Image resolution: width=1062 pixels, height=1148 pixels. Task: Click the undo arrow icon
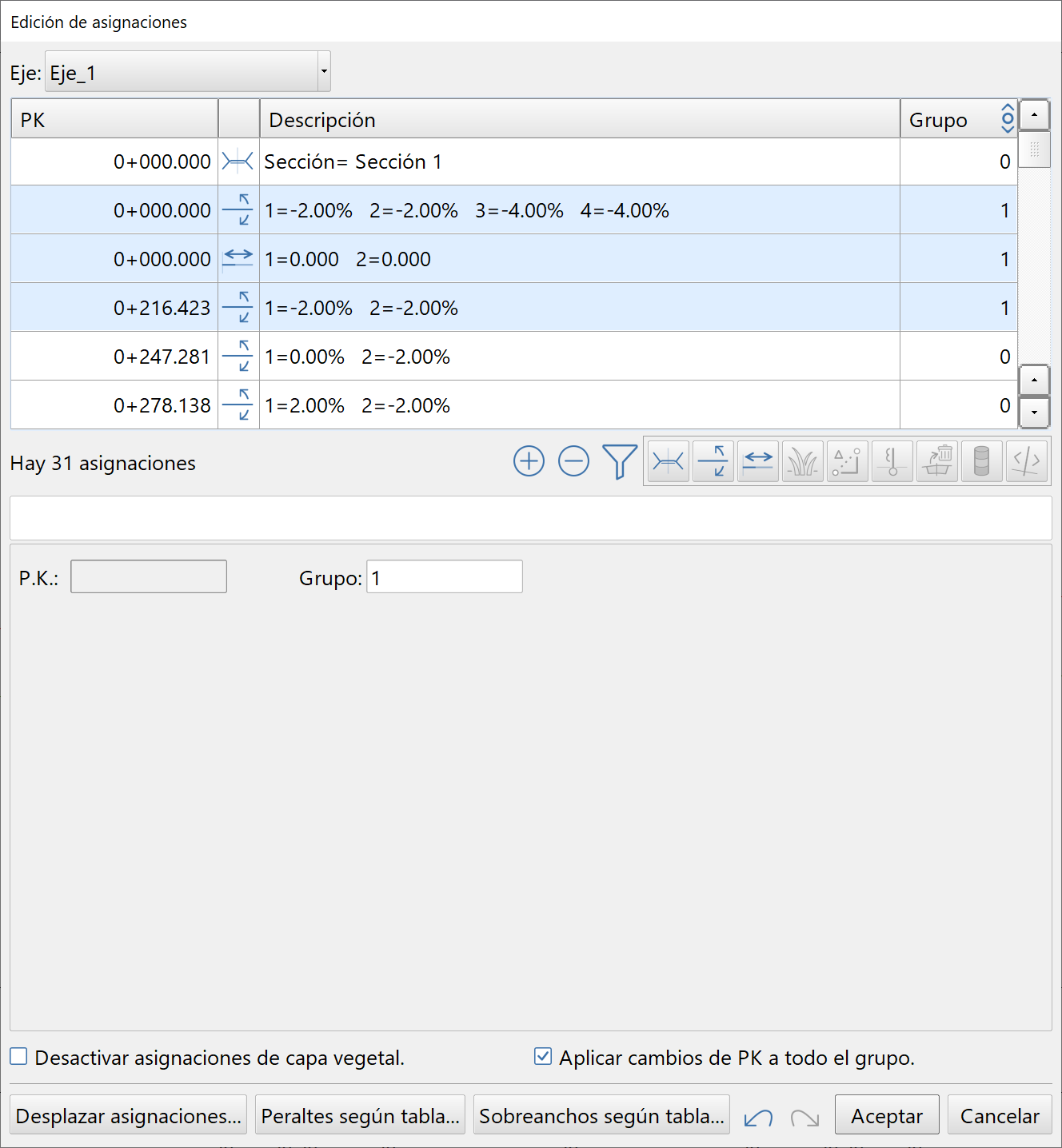(758, 1117)
